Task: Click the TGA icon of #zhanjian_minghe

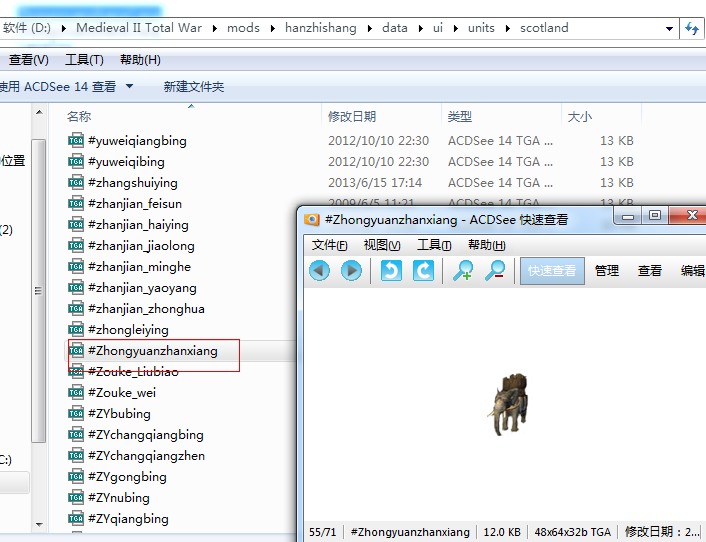Action: click(x=76, y=266)
